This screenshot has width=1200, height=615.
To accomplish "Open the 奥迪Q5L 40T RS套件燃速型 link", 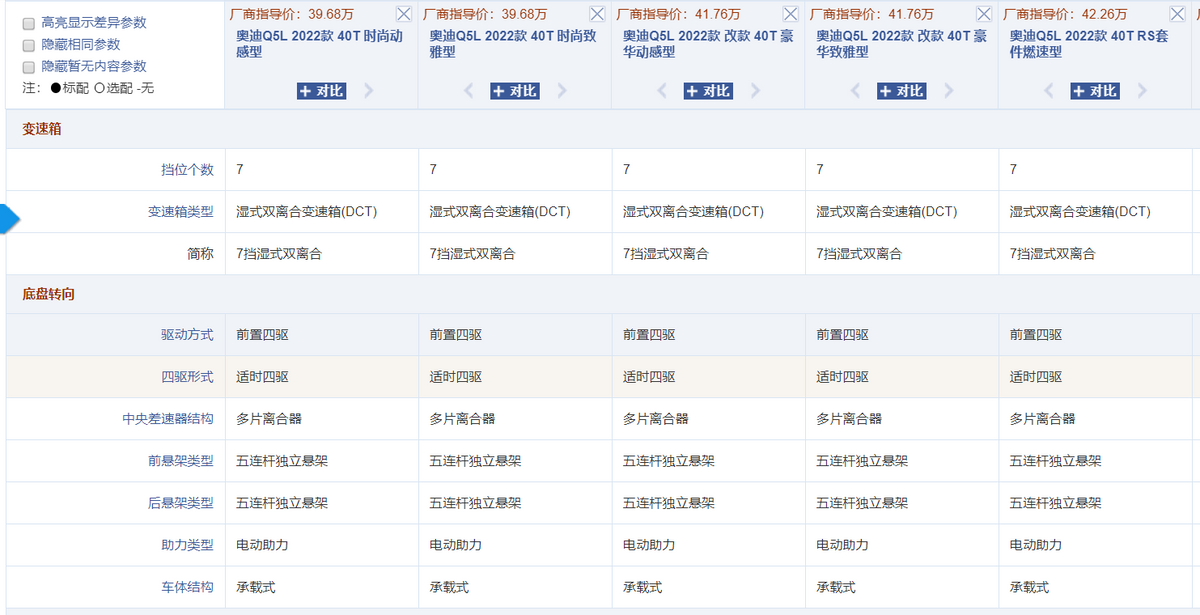I will pos(1087,43).
